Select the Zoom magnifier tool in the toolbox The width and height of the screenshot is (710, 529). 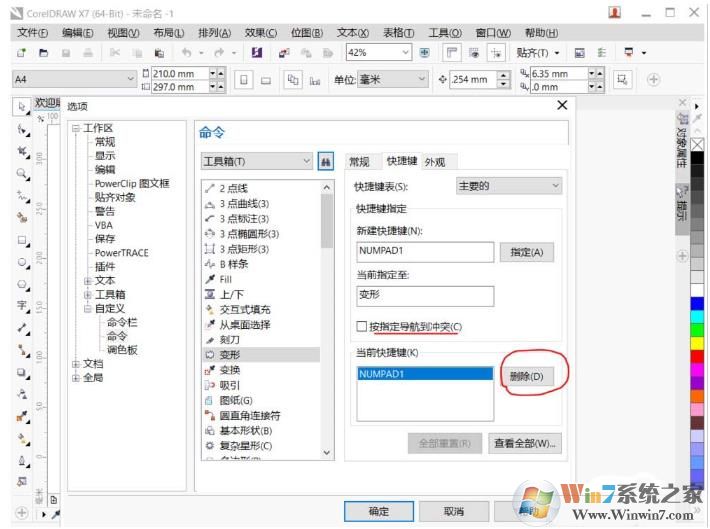click(x=23, y=173)
